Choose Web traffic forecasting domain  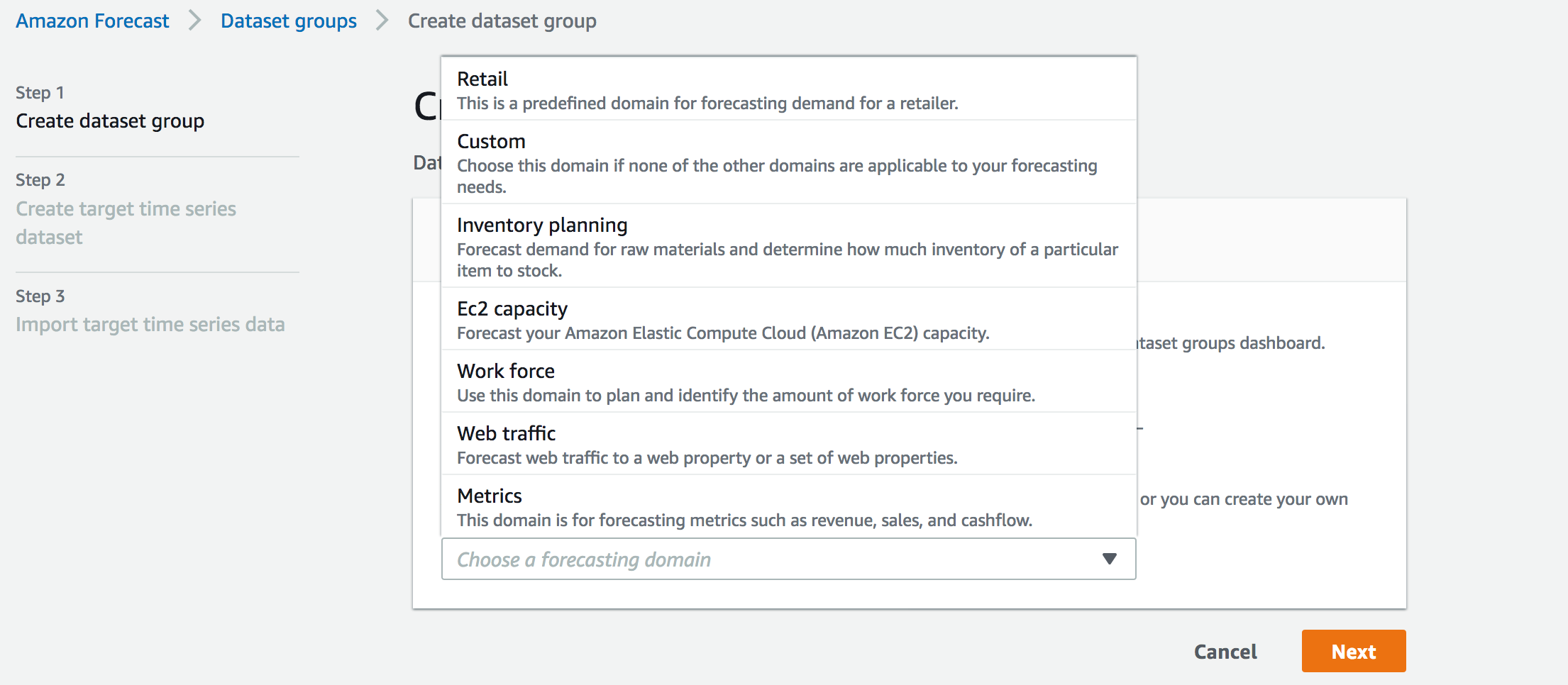[789, 444]
